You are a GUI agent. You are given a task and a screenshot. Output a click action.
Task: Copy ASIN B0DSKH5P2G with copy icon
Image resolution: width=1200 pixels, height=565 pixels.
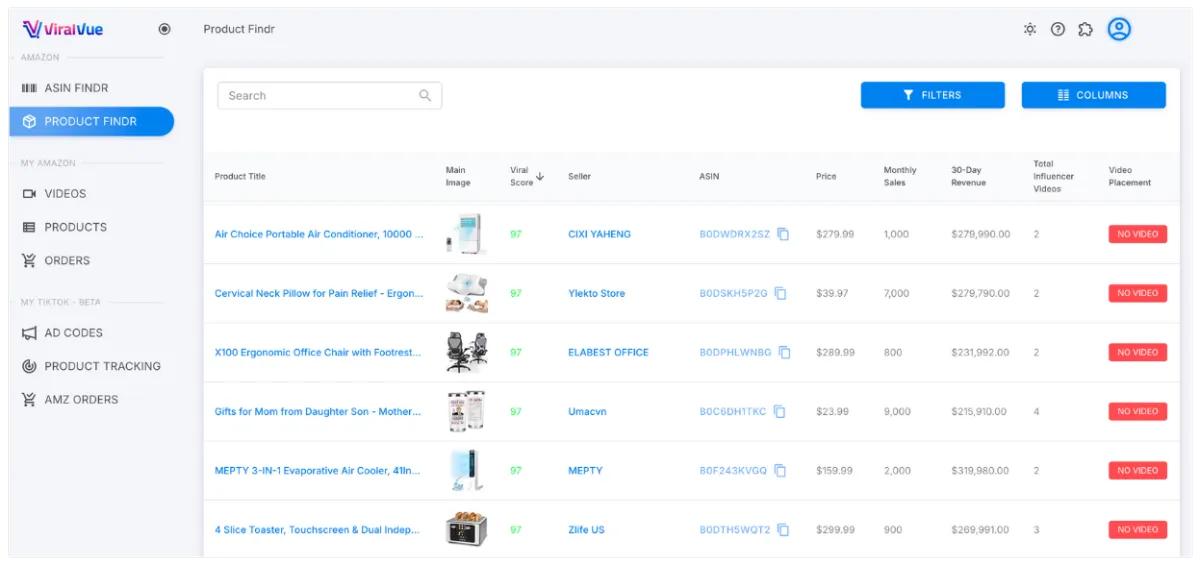781,293
